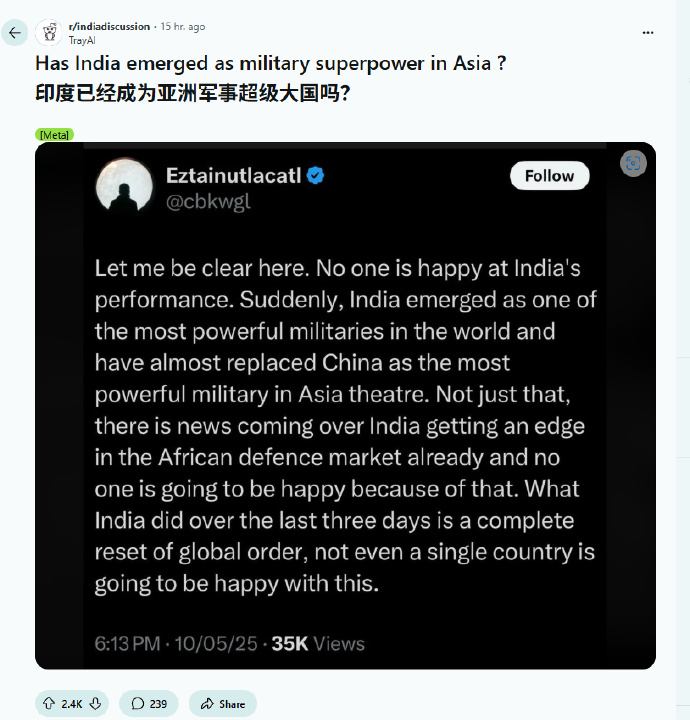Click the post title about India superpower
The image size is (690, 720).
click(269, 63)
